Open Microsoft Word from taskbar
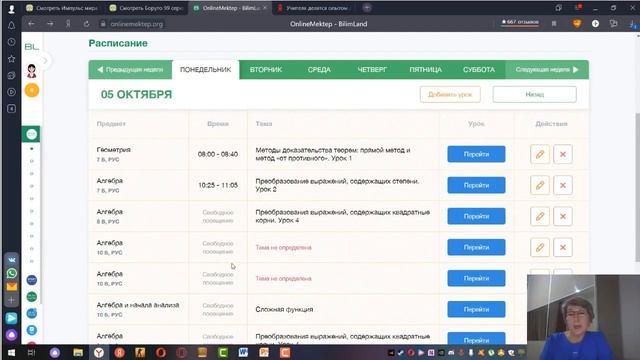 243,352
